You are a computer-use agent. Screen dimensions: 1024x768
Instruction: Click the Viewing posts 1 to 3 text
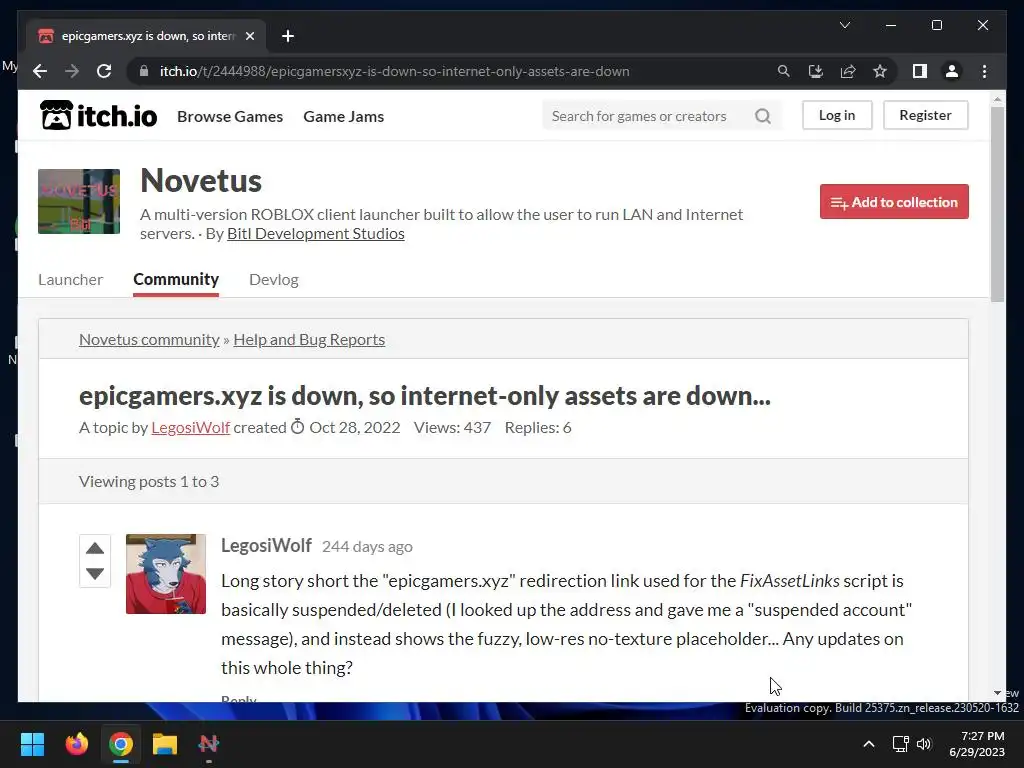tap(149, 481)
